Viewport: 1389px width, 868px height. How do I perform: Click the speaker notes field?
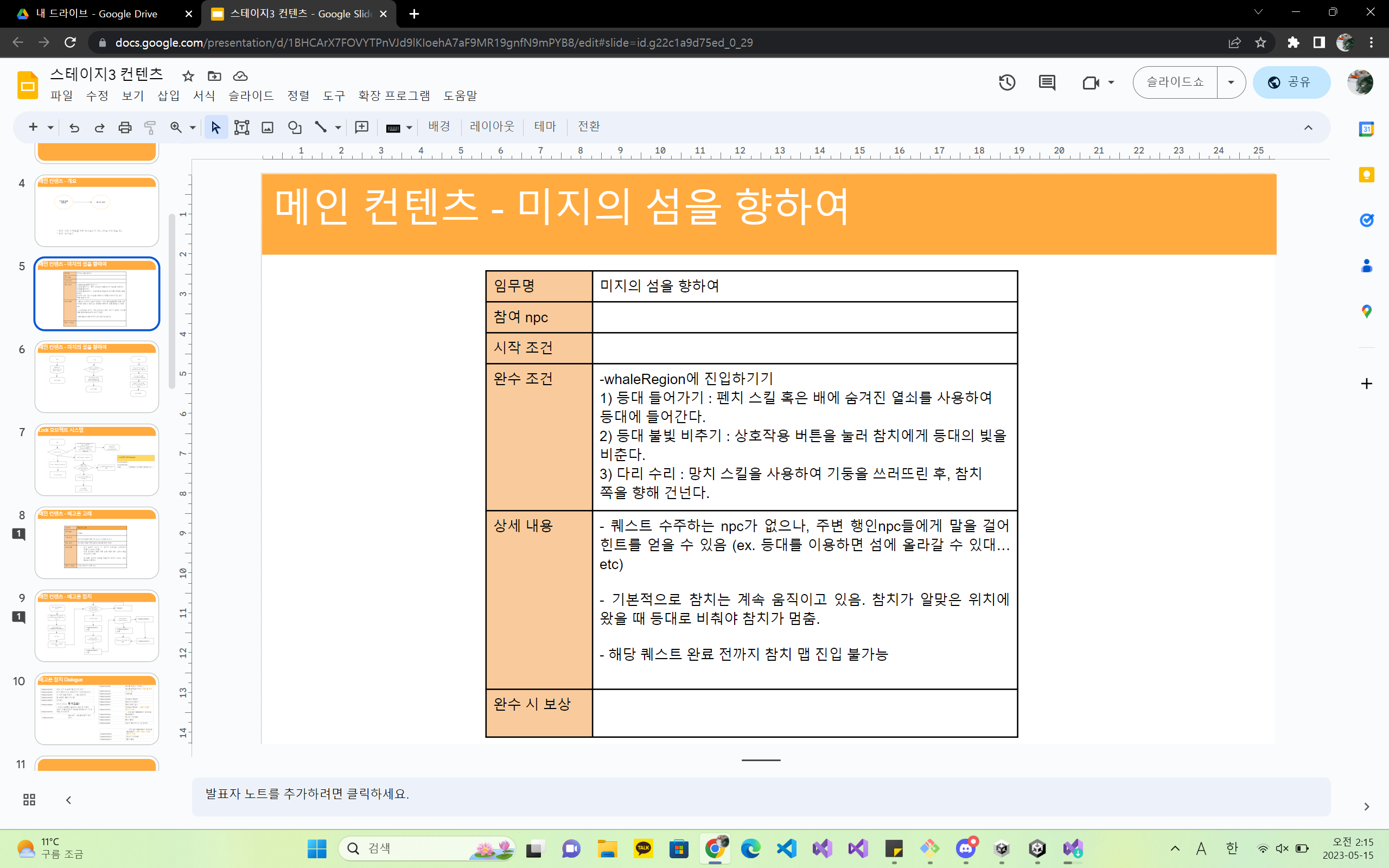click(x=761, y=796)
